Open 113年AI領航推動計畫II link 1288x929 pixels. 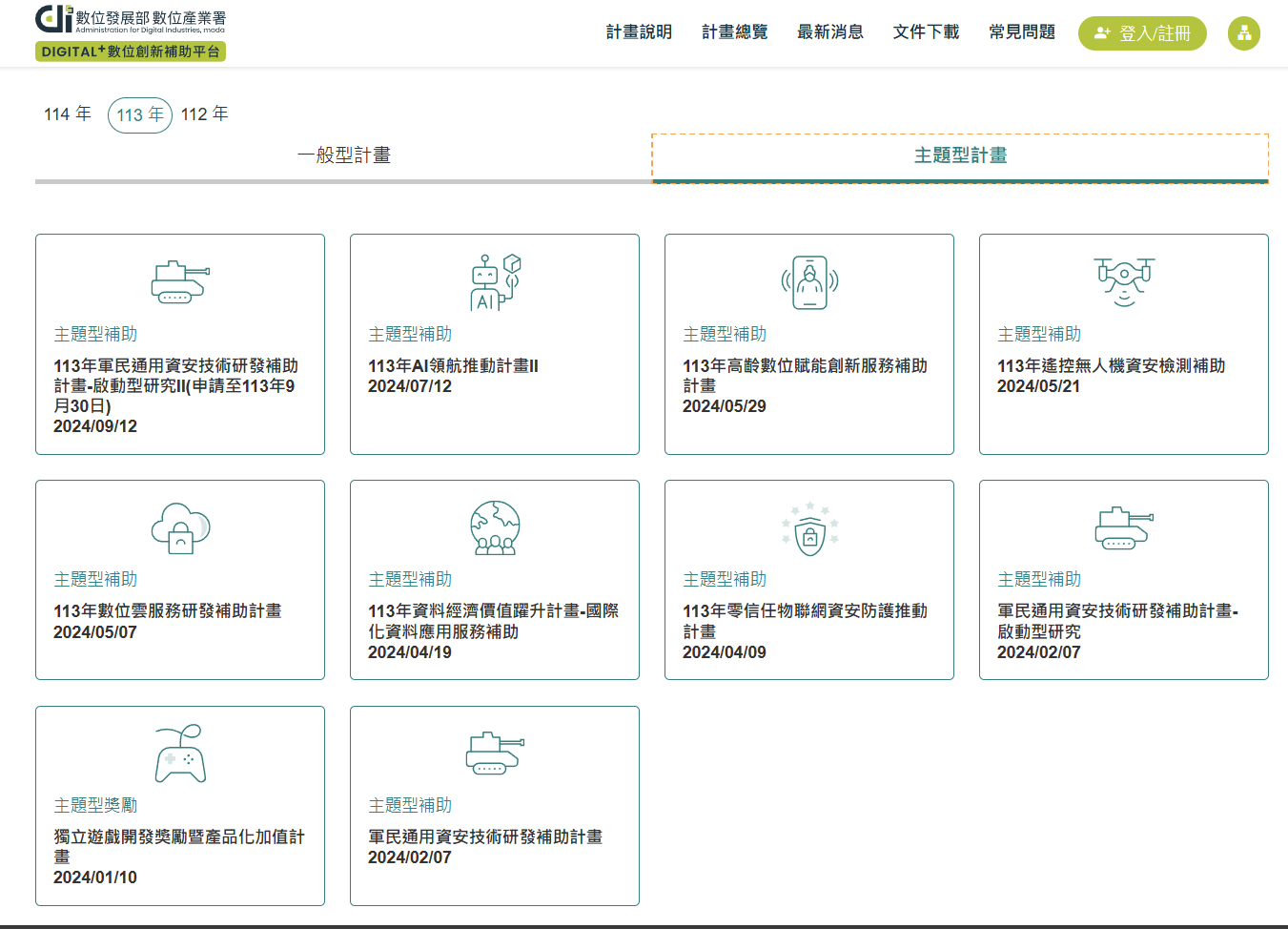click(453, 366)
